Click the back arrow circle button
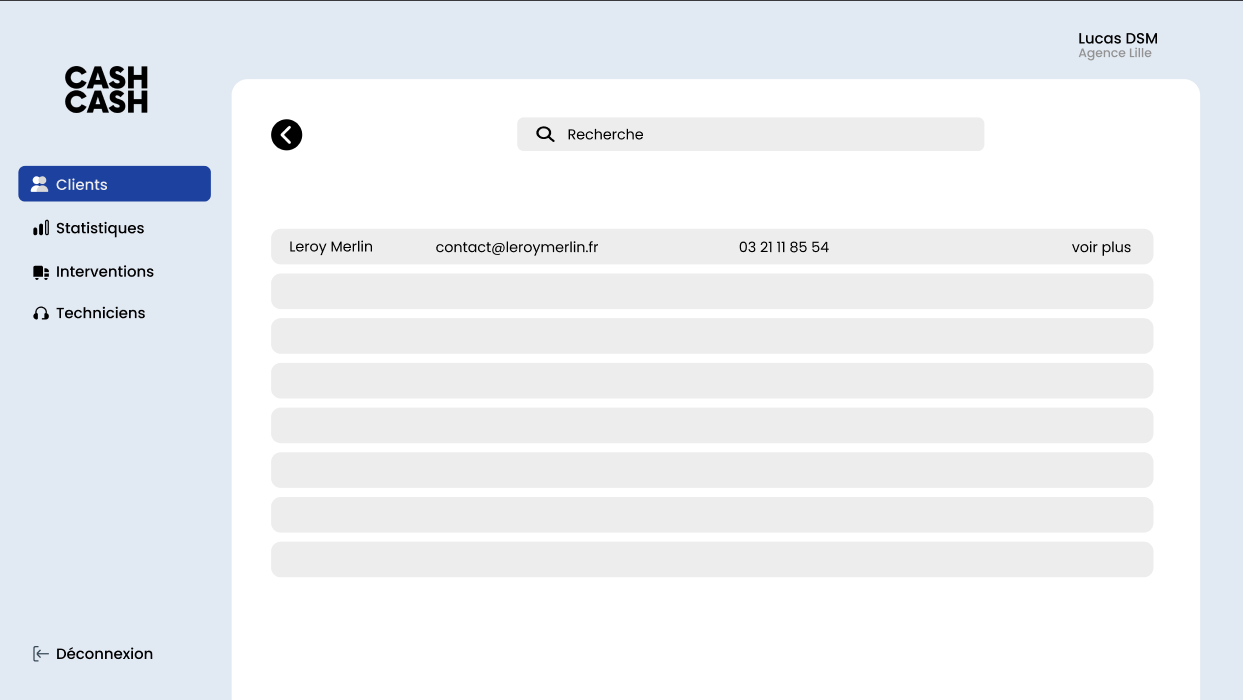The width and height of the screenshot is (1243, 700). (286, 135)
